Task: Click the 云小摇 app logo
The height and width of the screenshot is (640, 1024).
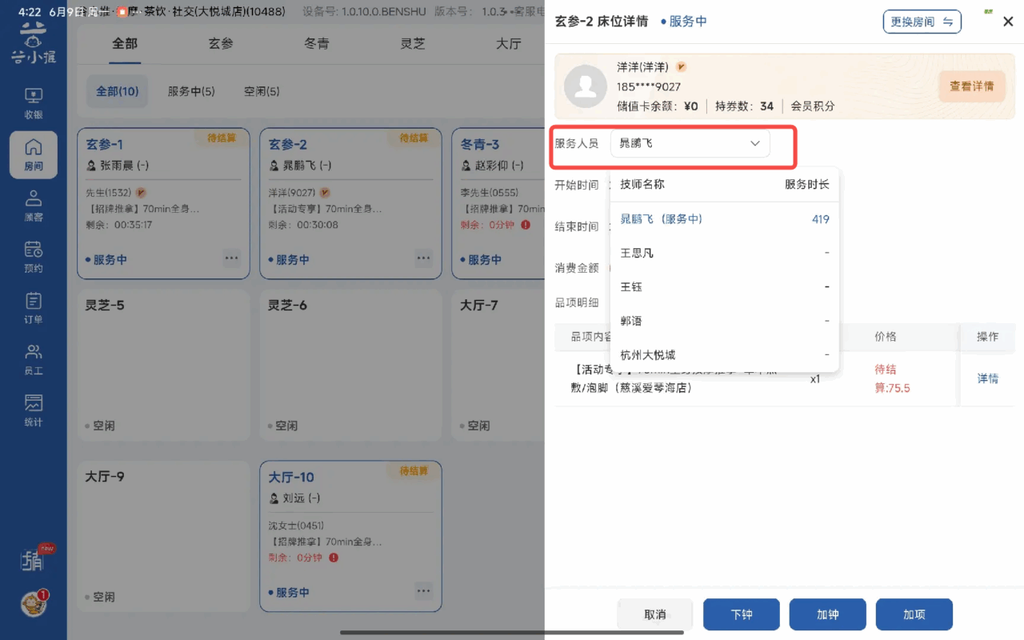Action: pos(33,43)
